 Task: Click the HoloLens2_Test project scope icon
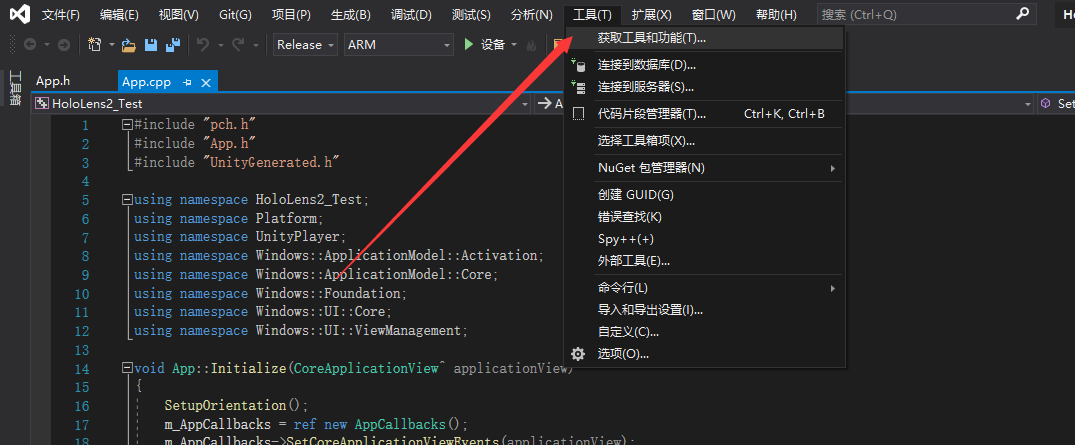43,103
